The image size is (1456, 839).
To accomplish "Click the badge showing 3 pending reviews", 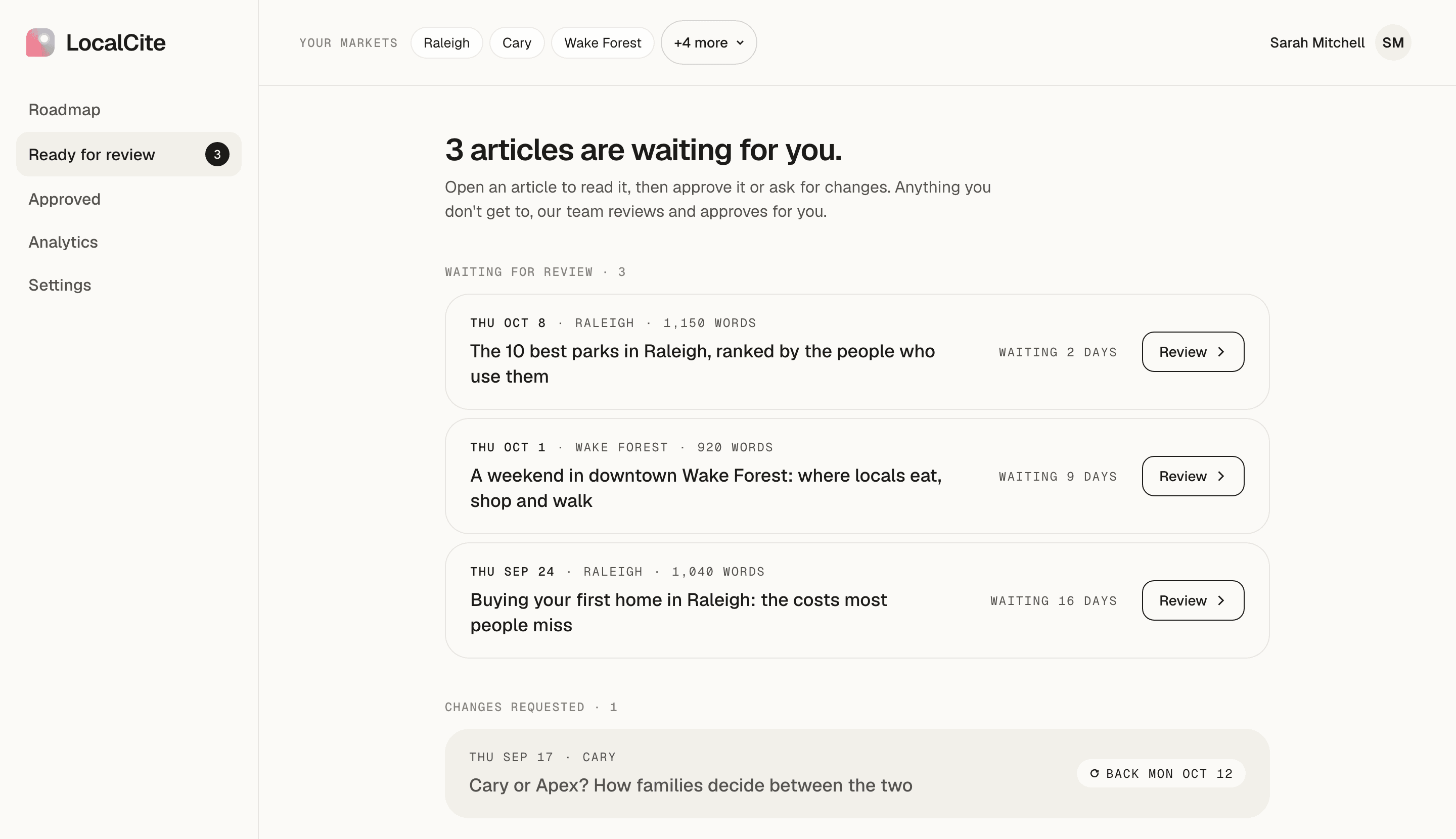I will click(217, 155).
